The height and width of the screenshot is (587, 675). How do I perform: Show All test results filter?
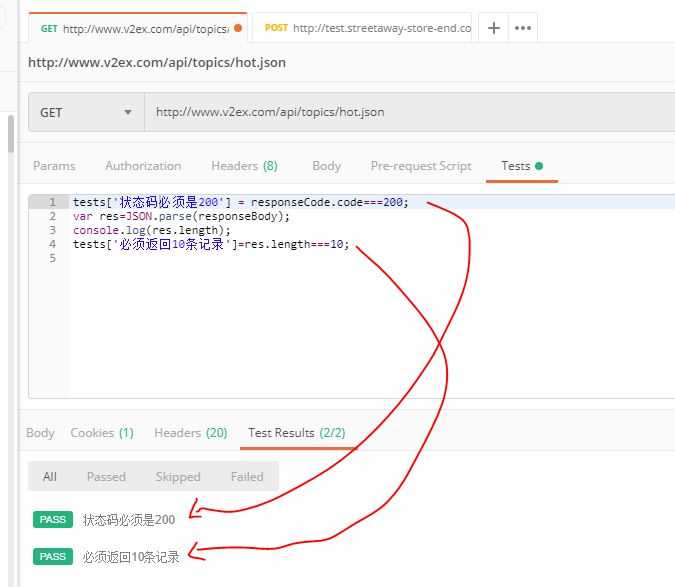(50, 477)
